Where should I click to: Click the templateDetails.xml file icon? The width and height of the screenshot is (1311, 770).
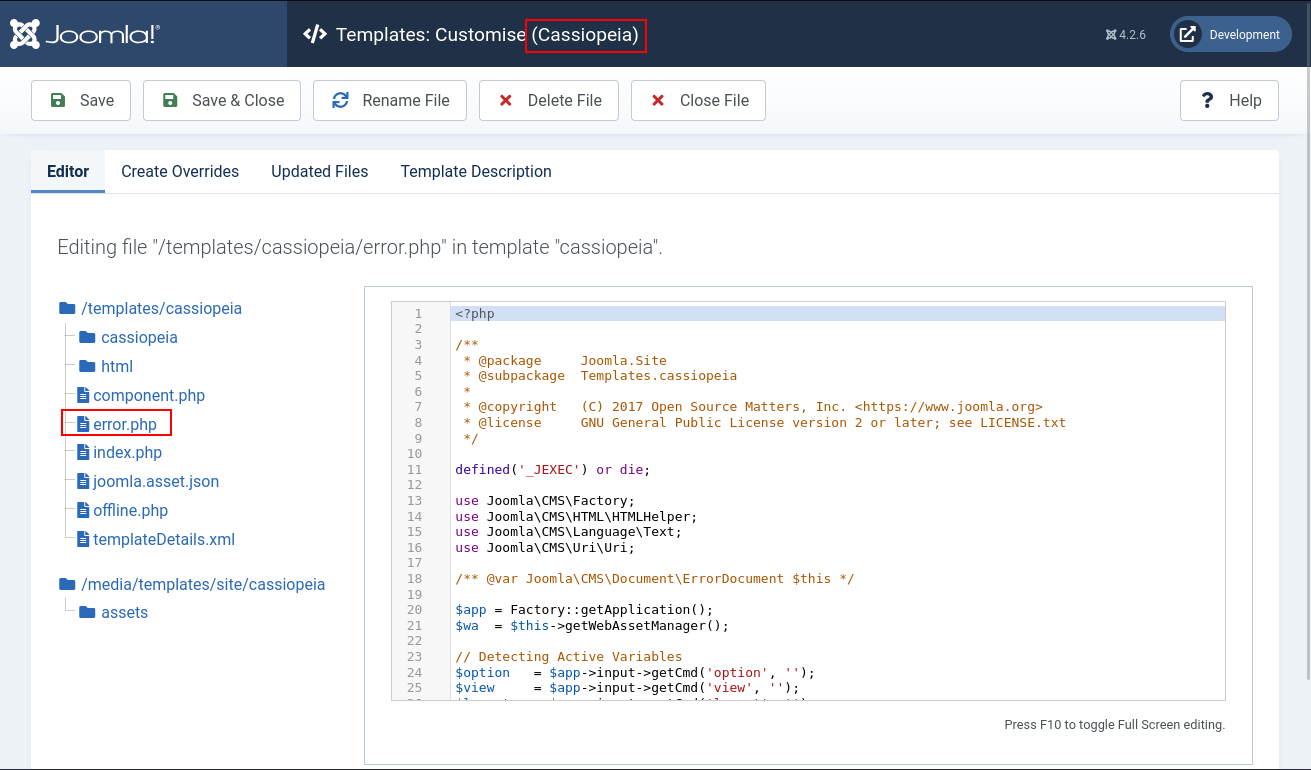(x=84, y=539)
